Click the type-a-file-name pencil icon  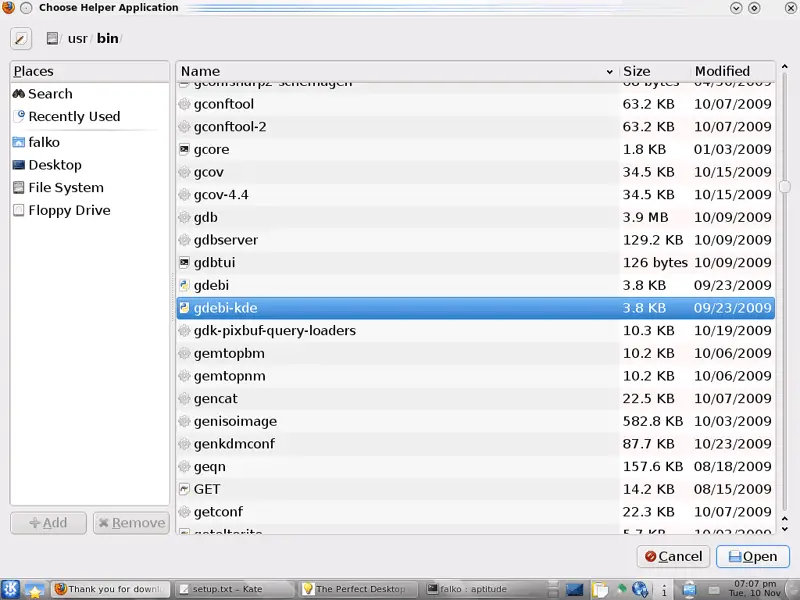click(21, 39)
